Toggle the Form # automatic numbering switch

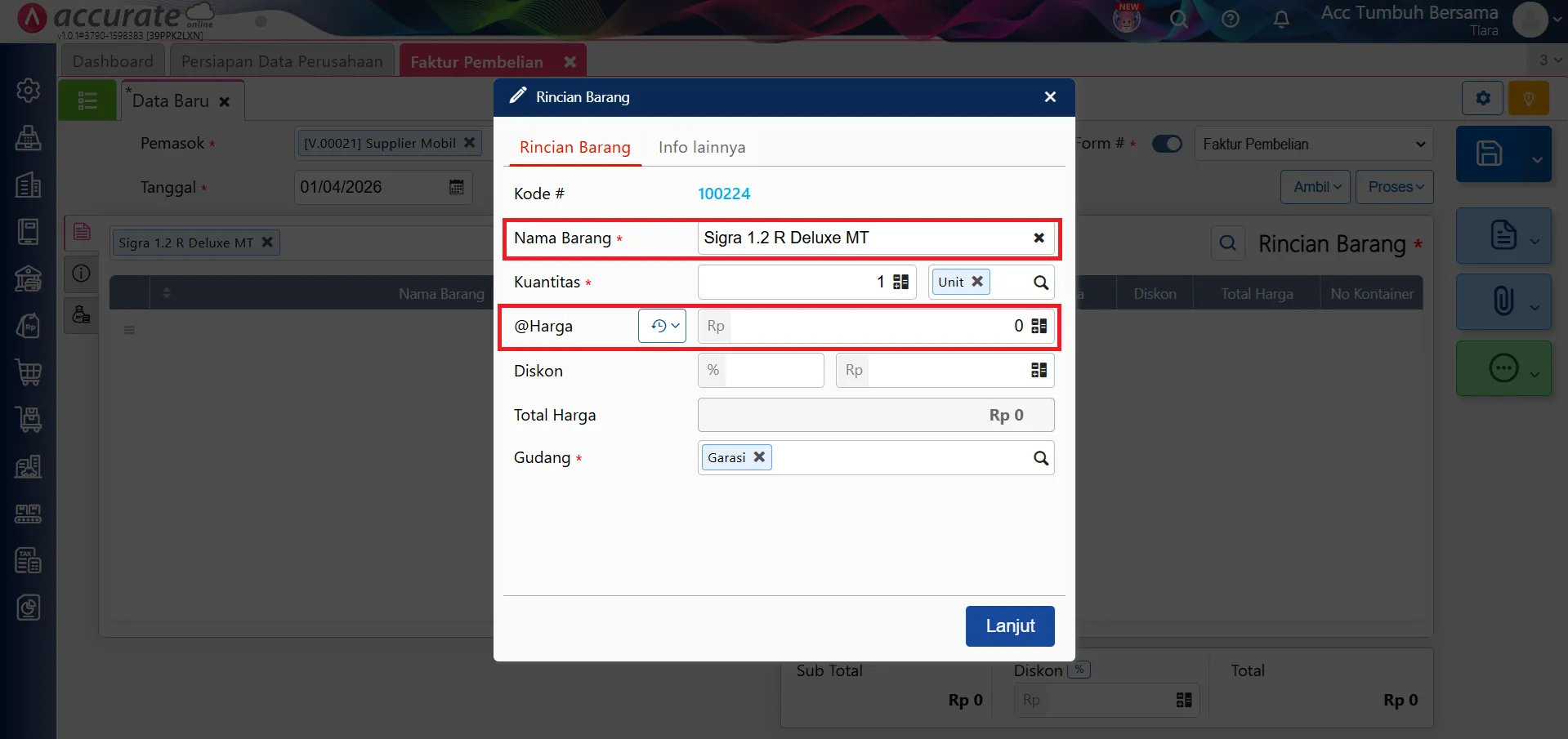1167,144
